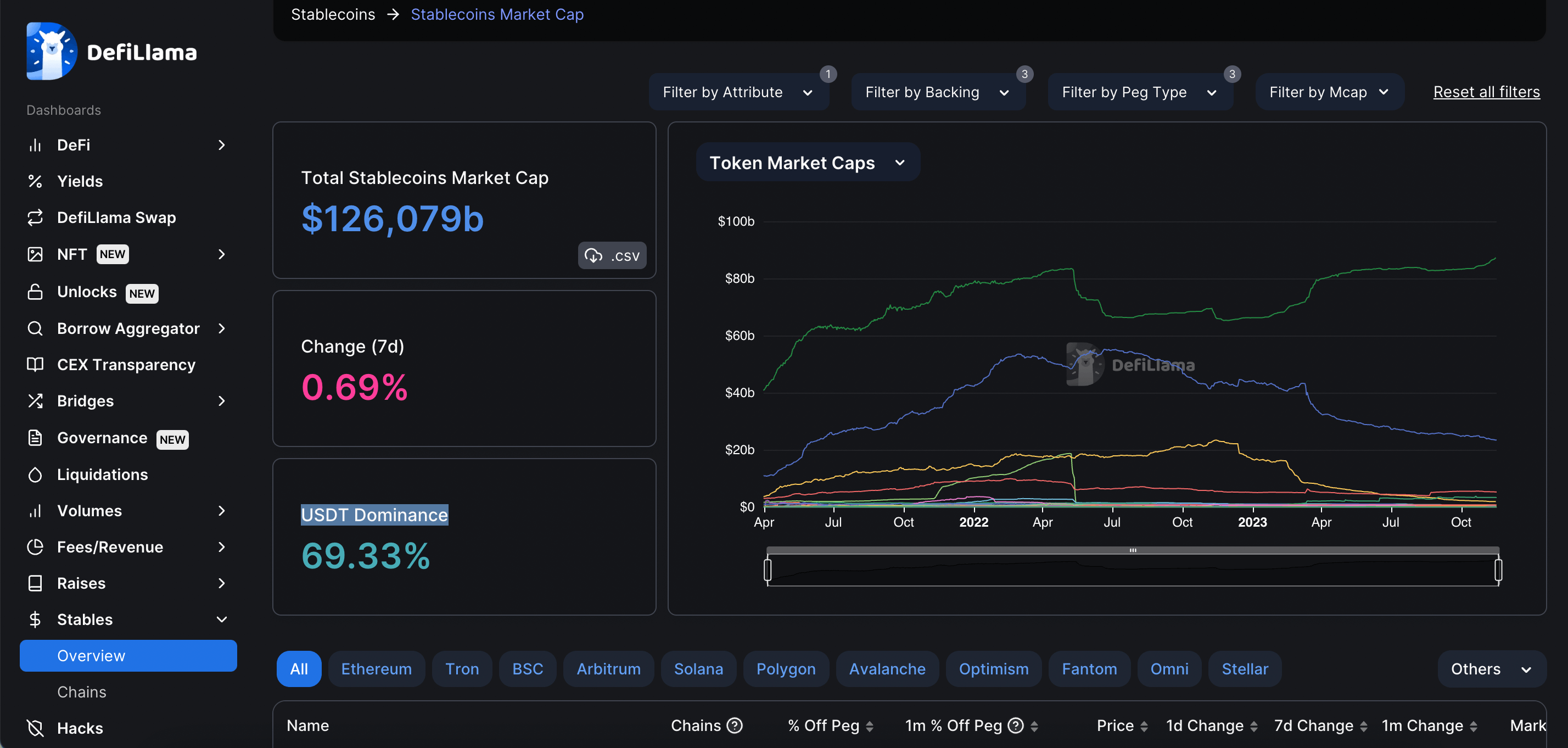Select the Yields percent icon
Screen dimensions: 1568x748
click(35, 181)
